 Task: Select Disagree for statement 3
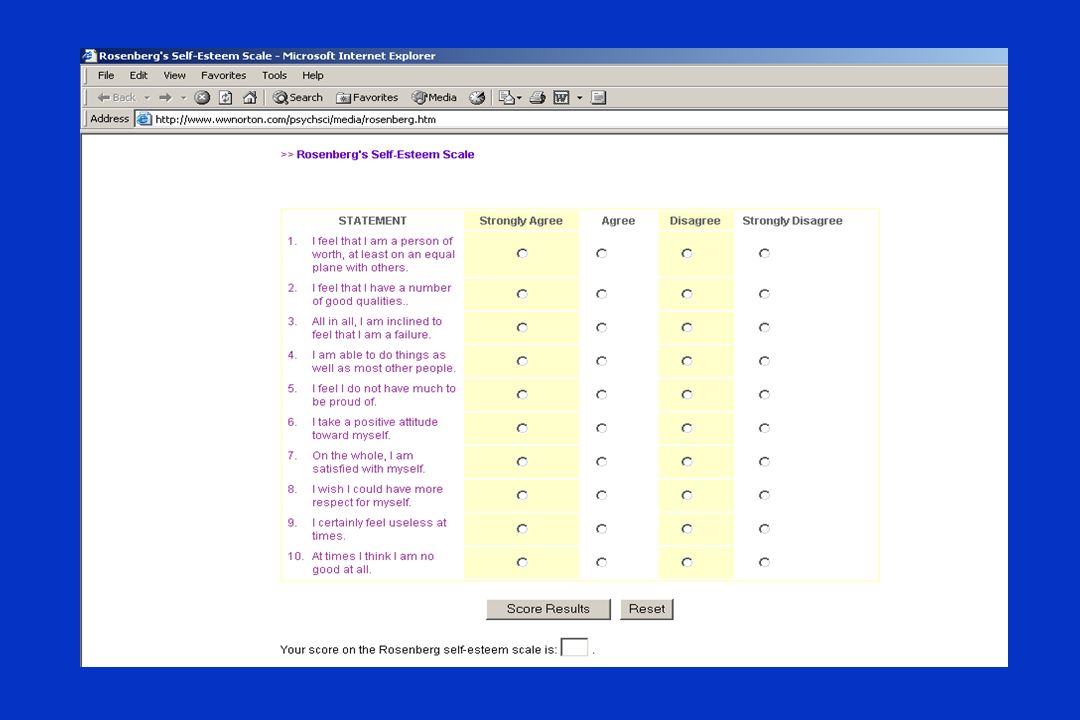click(687, 328)
